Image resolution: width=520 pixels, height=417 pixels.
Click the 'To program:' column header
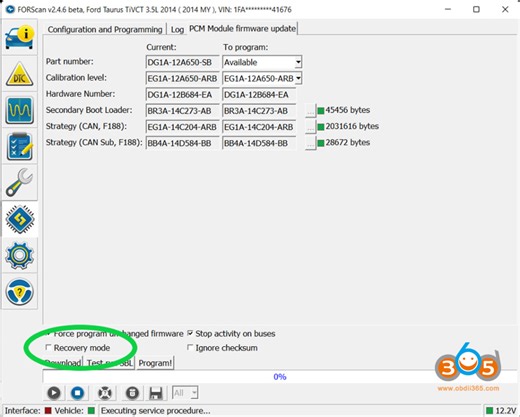click(x=246, y=47)
